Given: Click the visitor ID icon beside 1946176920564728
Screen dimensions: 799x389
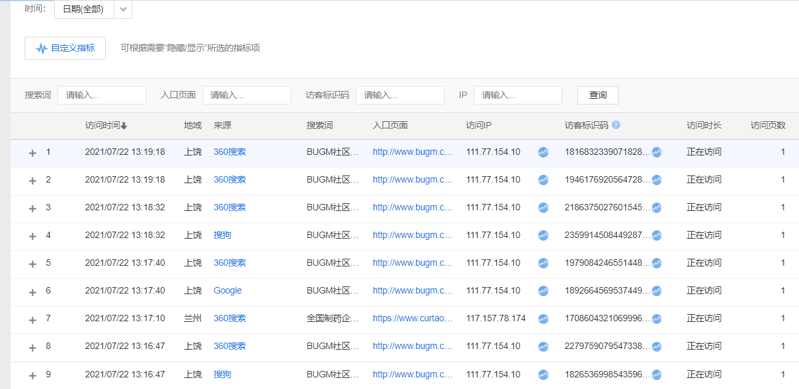Looking at the screenshot, I should 656,179.
